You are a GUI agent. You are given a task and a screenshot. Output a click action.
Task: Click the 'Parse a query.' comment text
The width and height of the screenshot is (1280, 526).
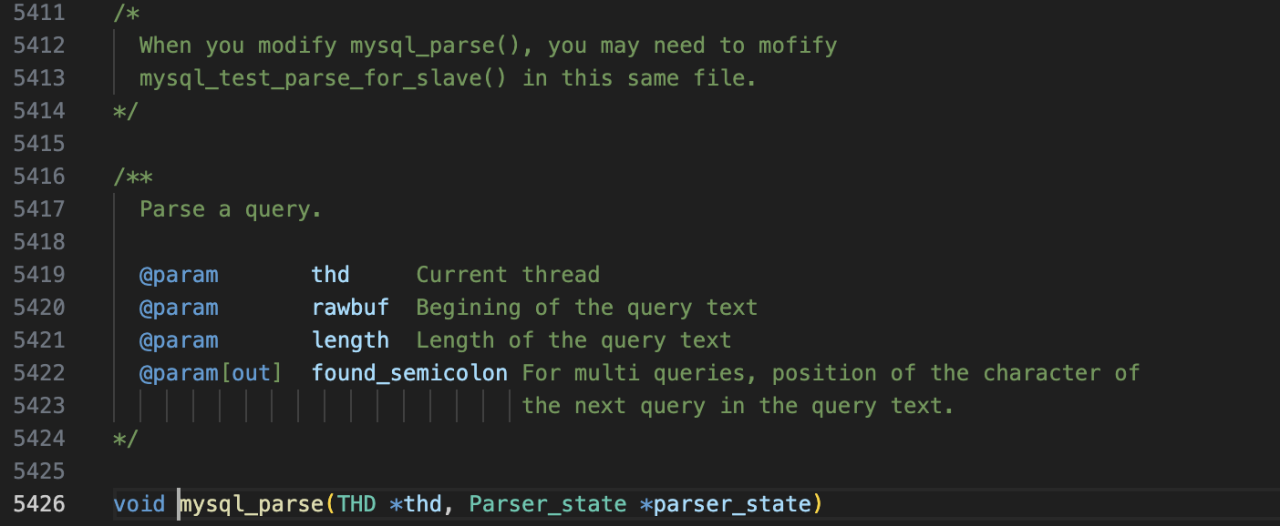pyautogui.click(x=231, y=209)
